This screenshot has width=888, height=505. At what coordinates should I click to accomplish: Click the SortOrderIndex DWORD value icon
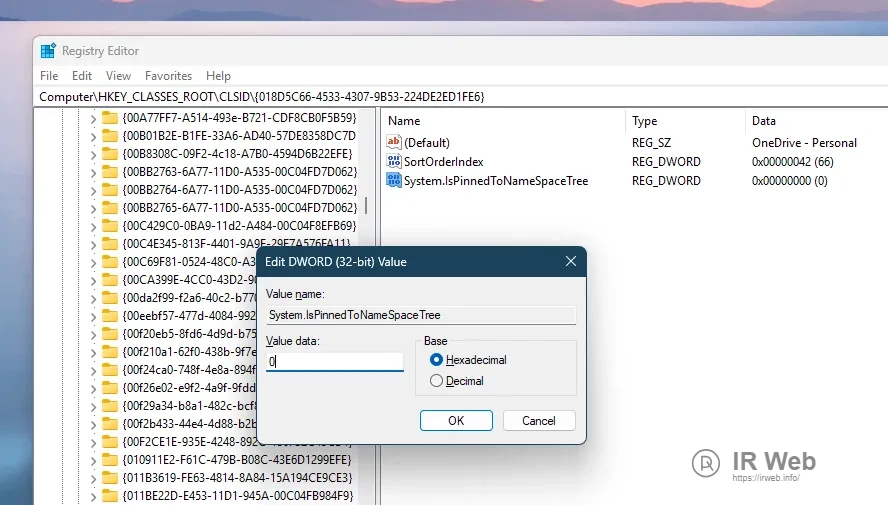pyautogui.click(x=394, y=162)
